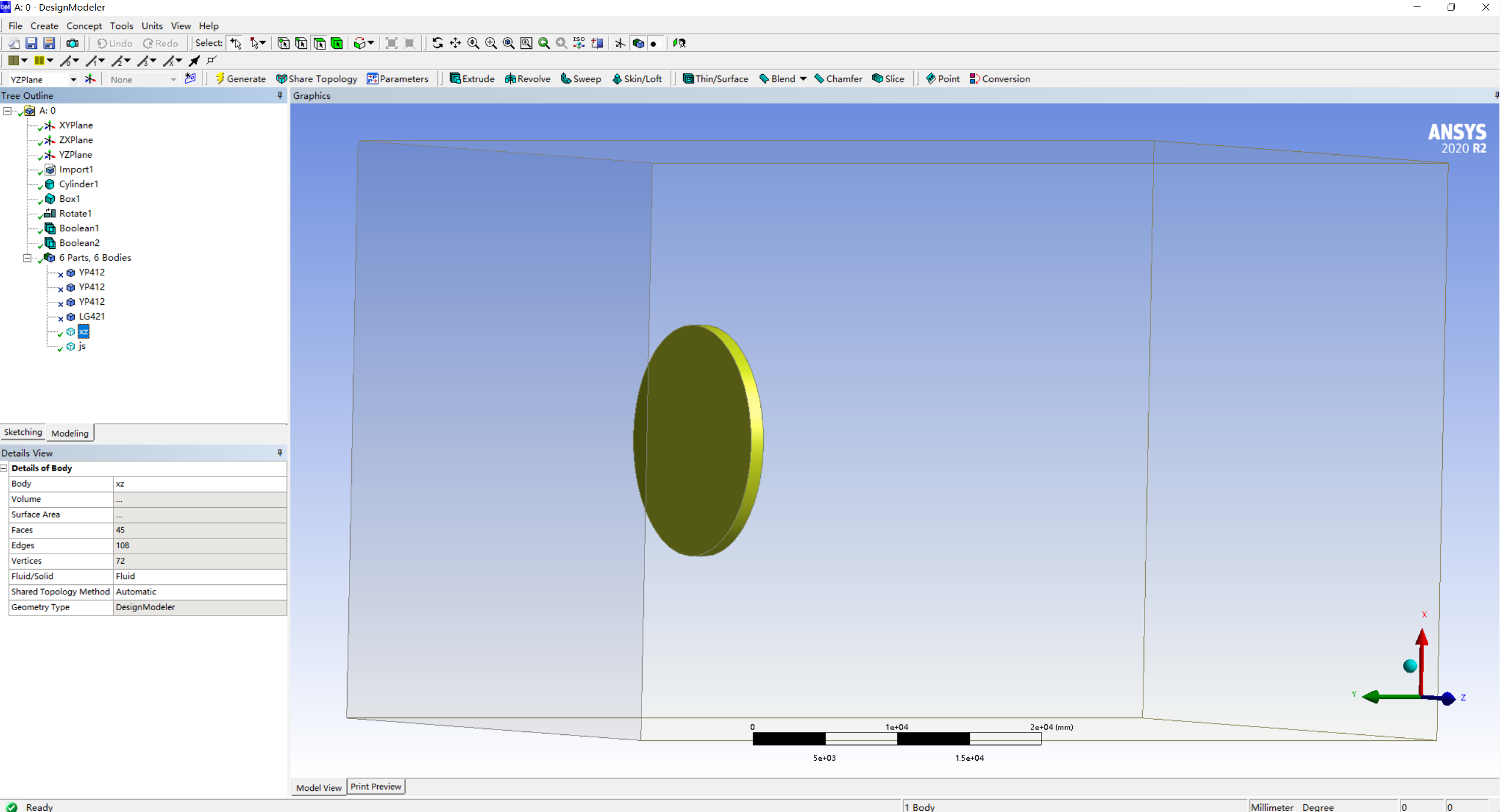
Task: Collapse the Details of Body section
Action: click(x=4, y=468)
